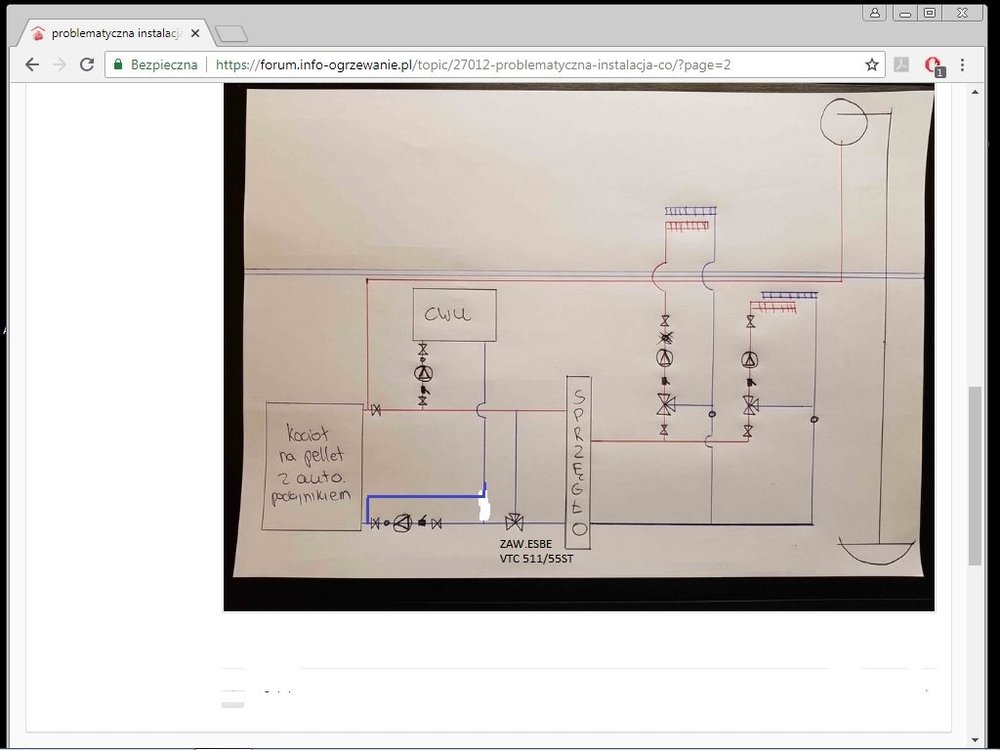Click the scrollbar up arrow

tap(975, 91)
